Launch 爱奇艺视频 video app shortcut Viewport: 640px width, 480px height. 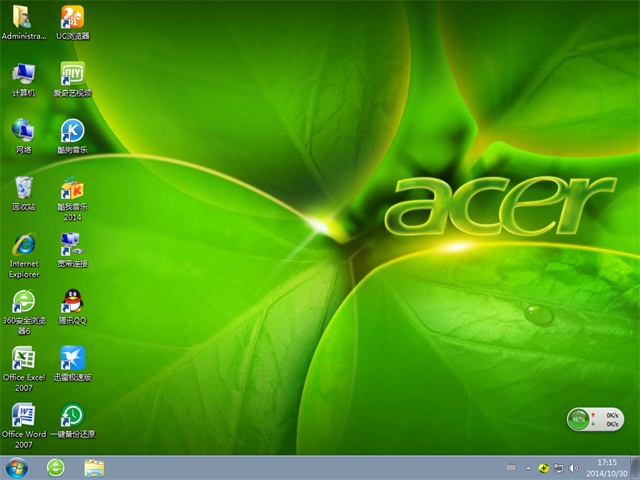pyautogui.click(x=72, y=74)
